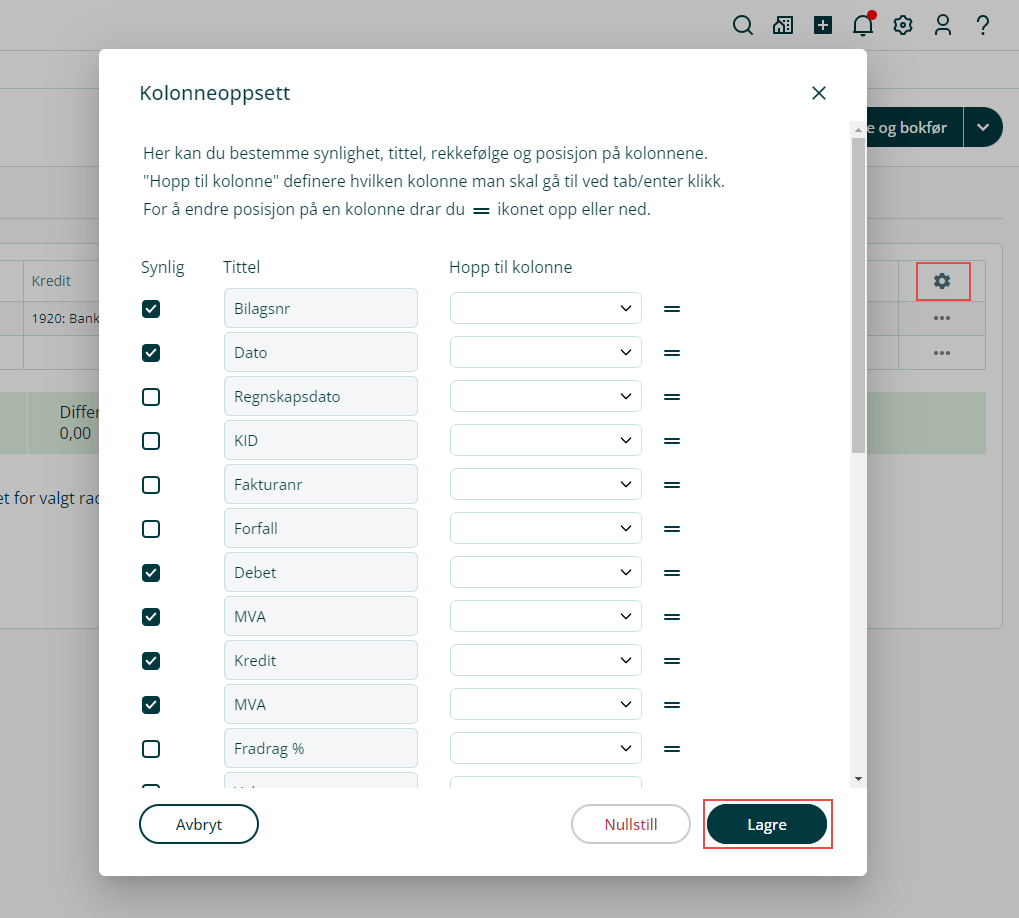Click the dialog's vertical scrollbar
Image resolution: width=1019 pixels, height=918 pixels.
(x=858, y=300)
